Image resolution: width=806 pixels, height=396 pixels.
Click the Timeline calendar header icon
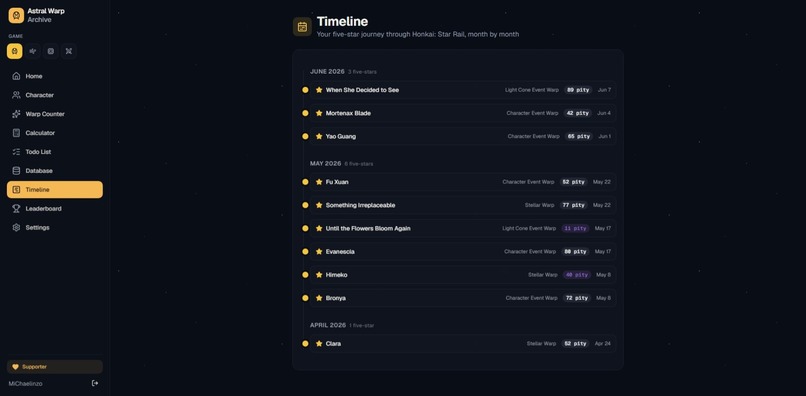[x=302, y=27]
